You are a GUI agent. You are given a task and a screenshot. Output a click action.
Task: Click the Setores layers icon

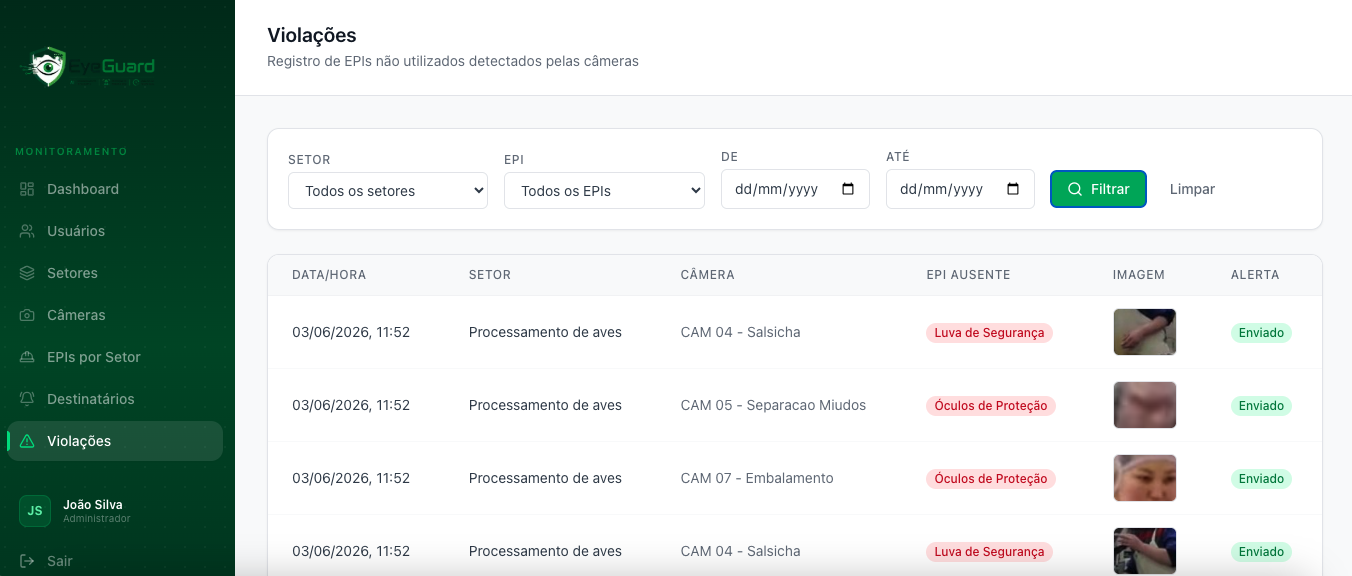[27, 273]
